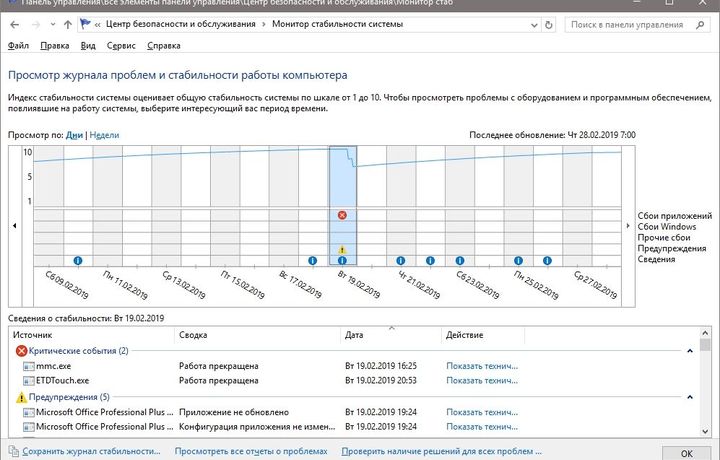
Task: Click Просмотреть все отчеты о проблемах
Action: (x=251, y=451)
